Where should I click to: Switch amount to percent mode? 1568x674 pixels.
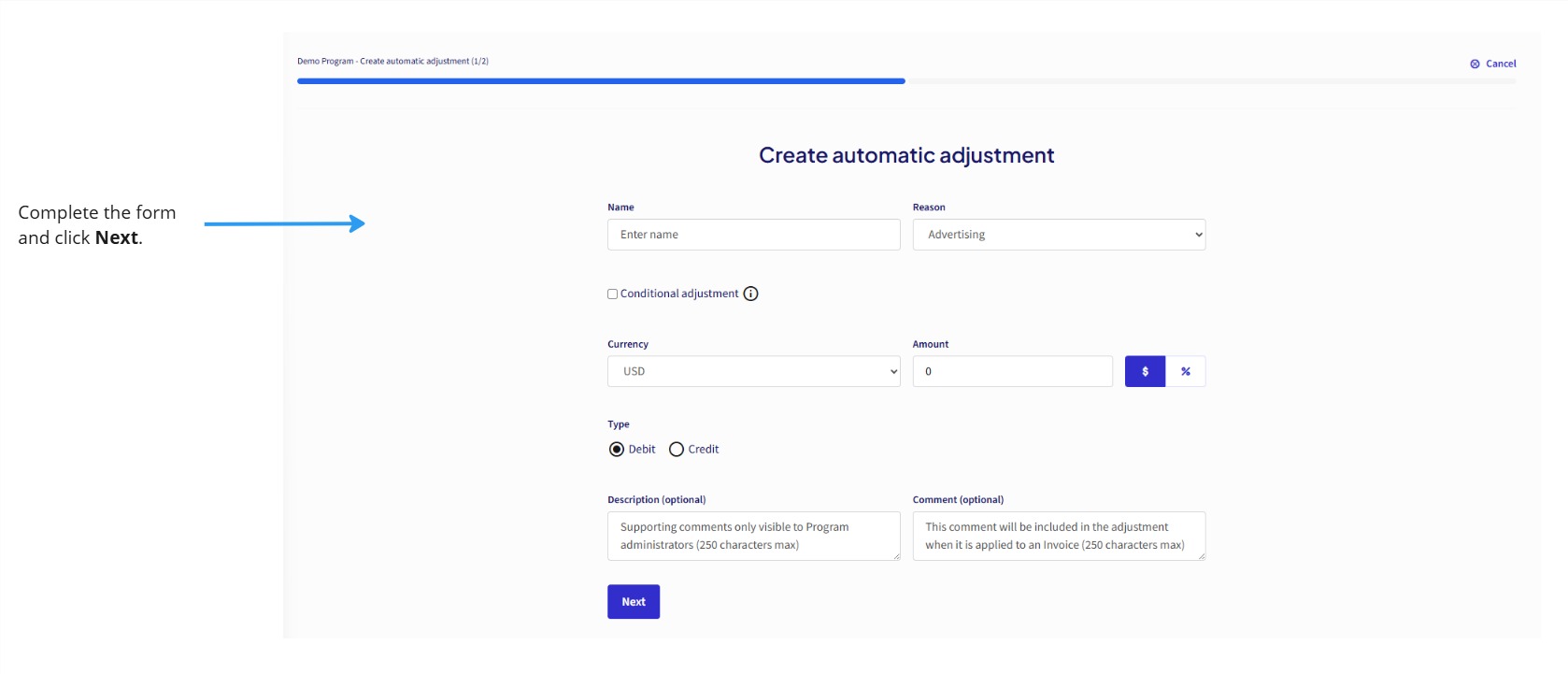(x=1186, y=371)
